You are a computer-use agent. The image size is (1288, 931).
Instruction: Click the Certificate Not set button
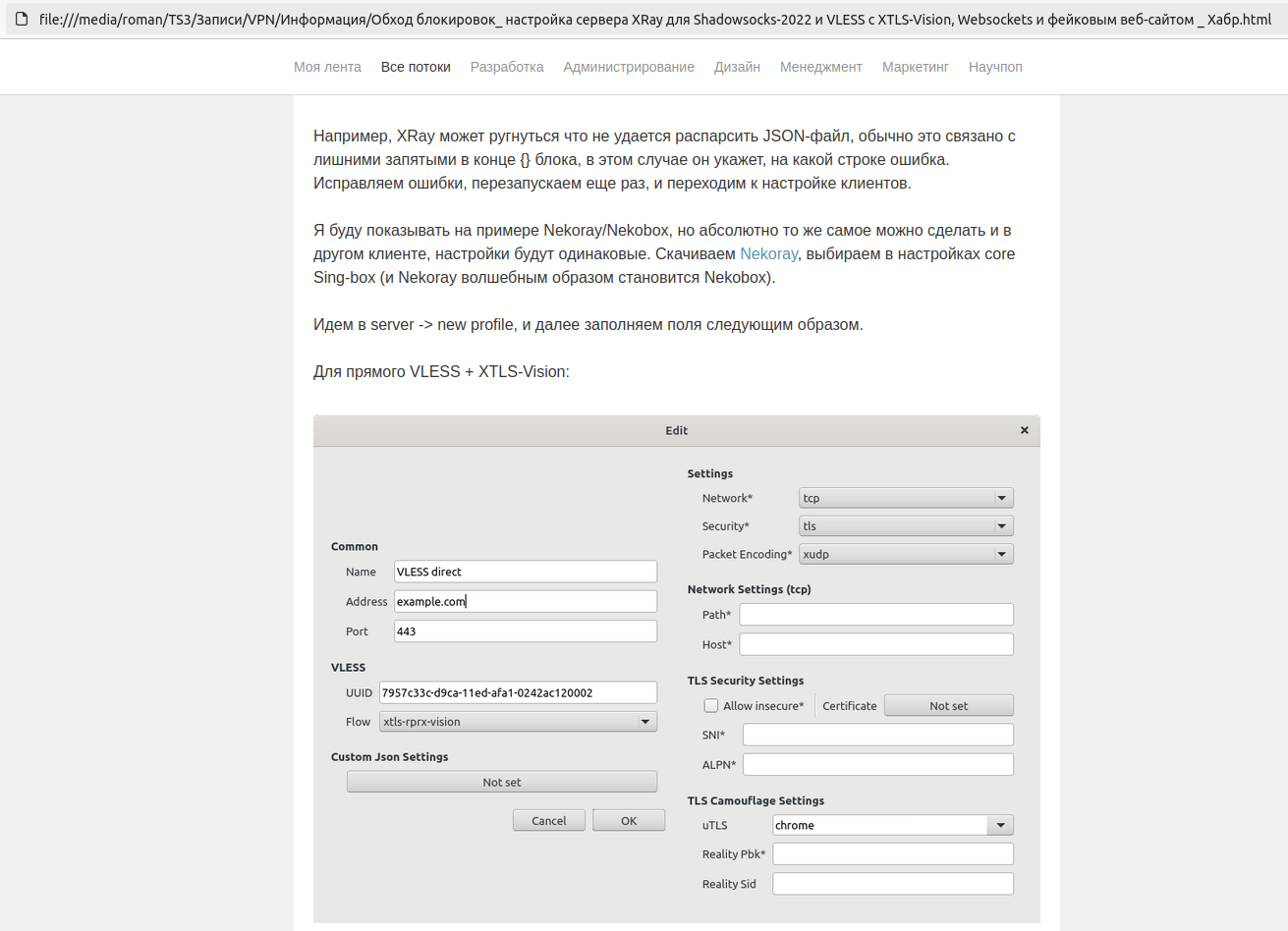point(949,705)
